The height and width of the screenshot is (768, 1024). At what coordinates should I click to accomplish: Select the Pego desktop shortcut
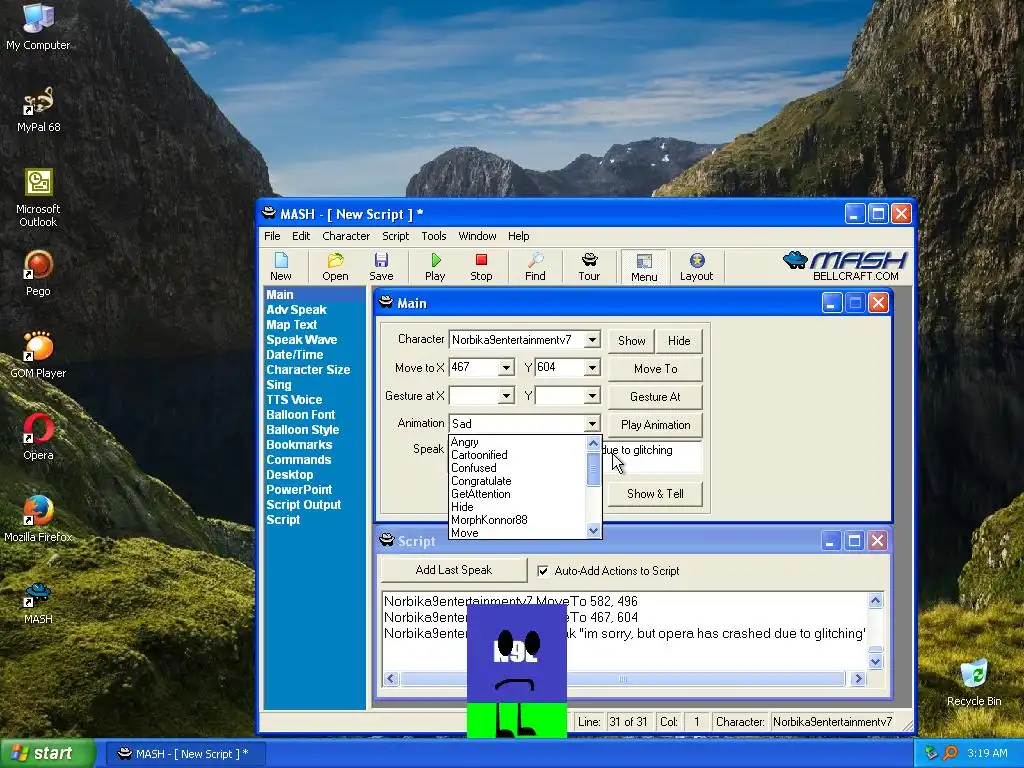coord(38,273)
